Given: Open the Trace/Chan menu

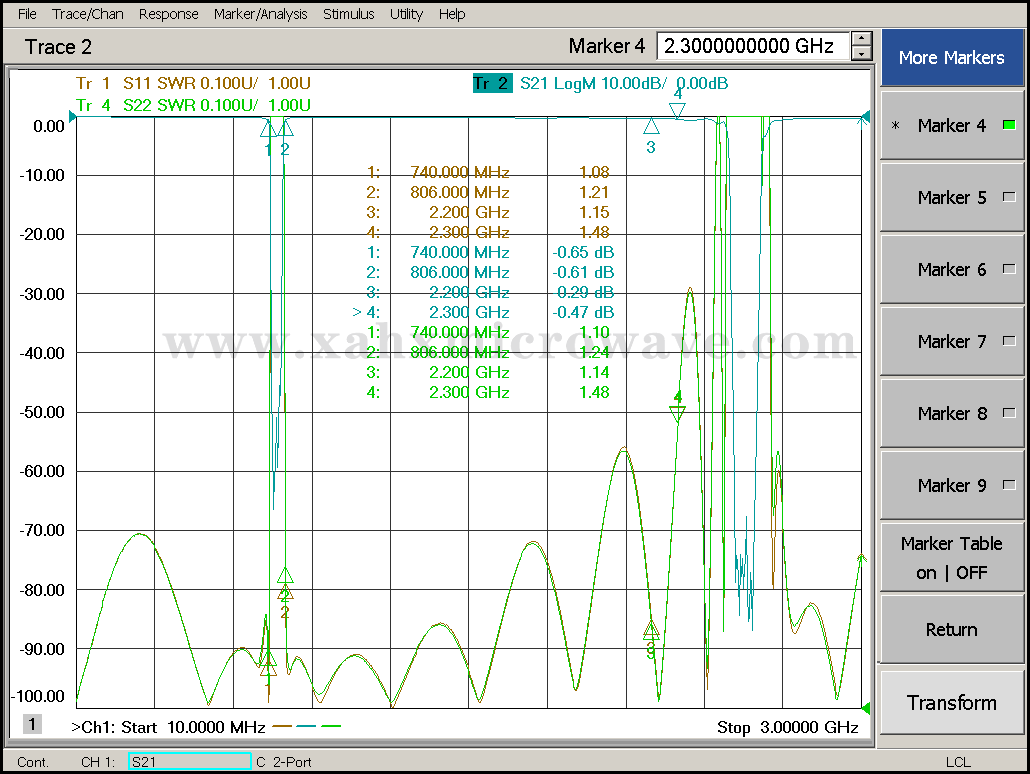Looking at the screenshot, I should coord(89,14).
